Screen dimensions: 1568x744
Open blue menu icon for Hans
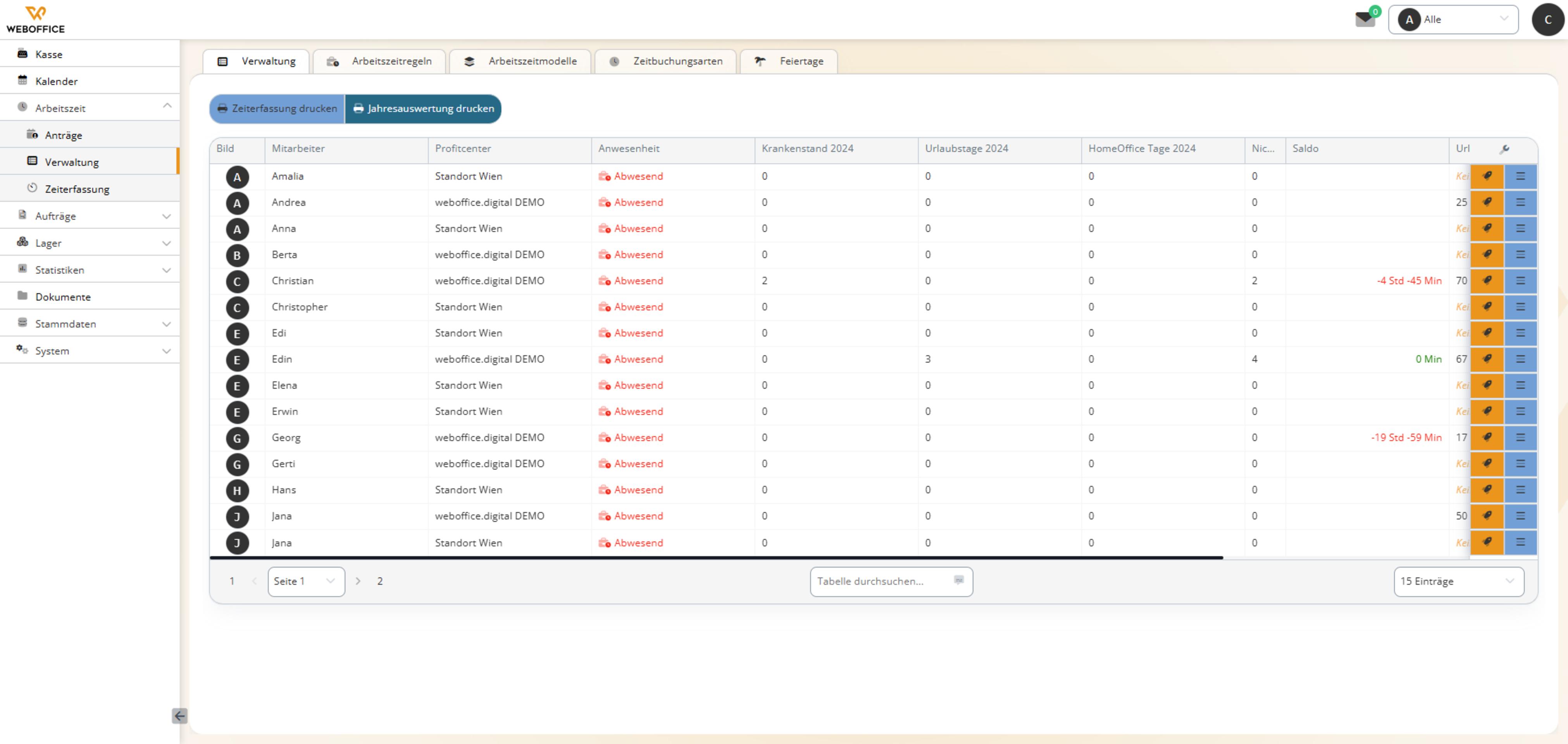point(1520,491)
